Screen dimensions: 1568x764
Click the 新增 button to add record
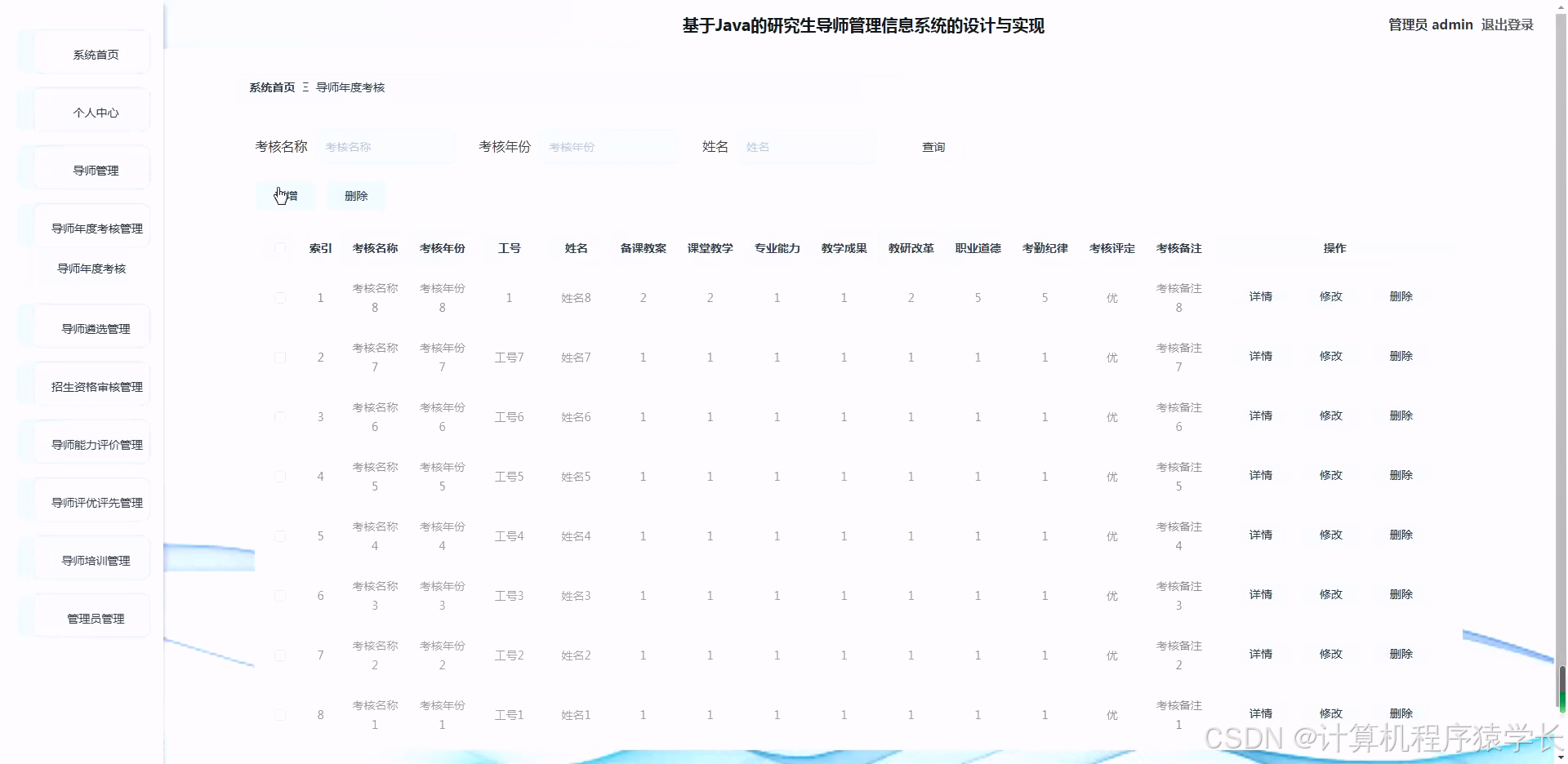[285, 196]
